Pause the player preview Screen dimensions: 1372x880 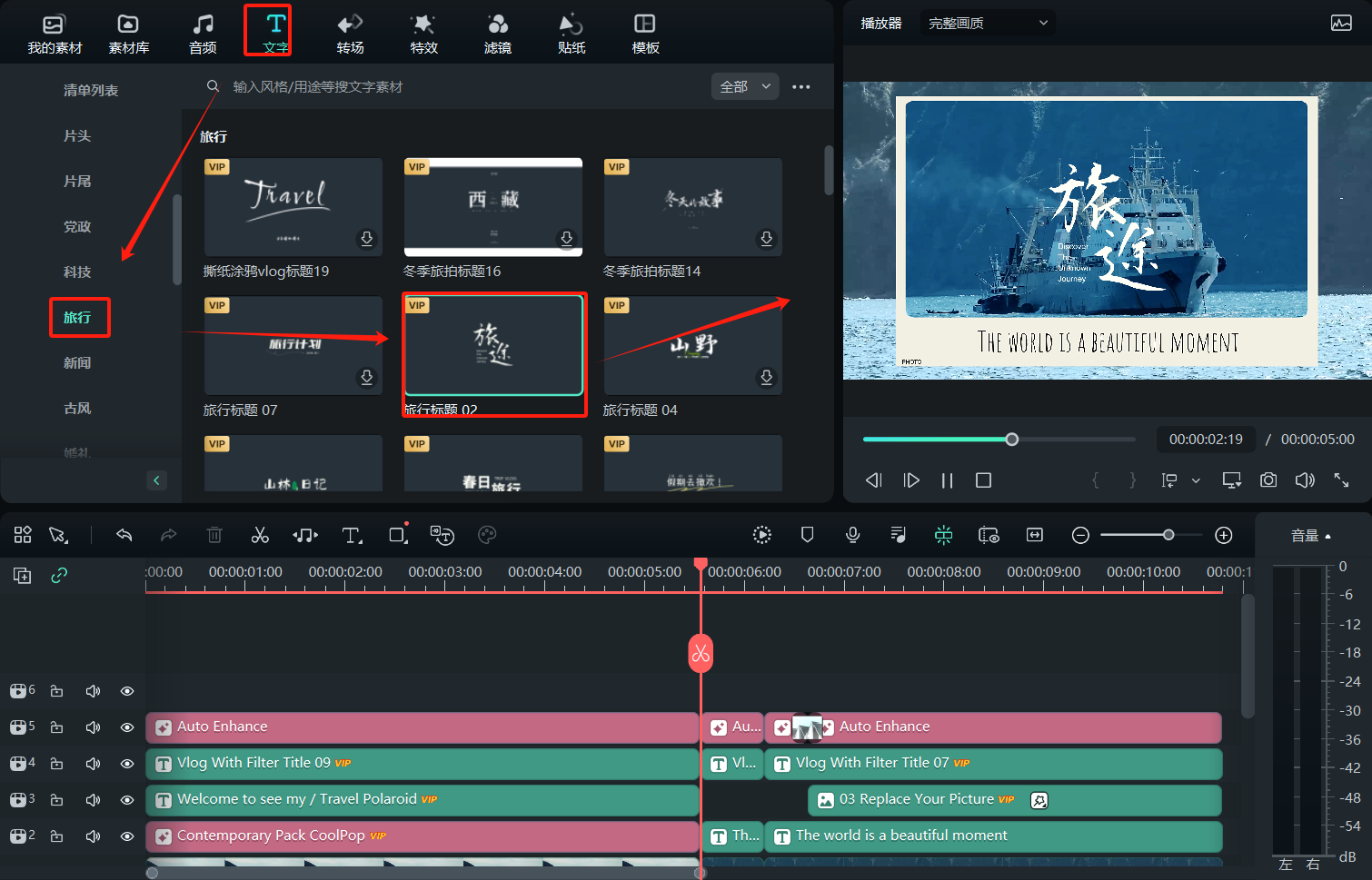(x=947, y=480)
